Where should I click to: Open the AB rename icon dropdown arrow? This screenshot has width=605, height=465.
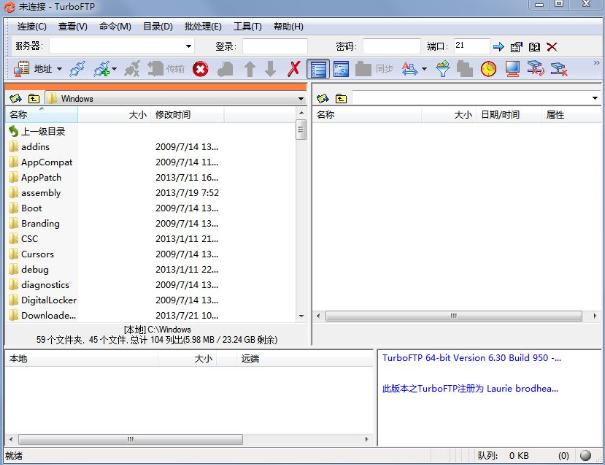tap(424, 69)
